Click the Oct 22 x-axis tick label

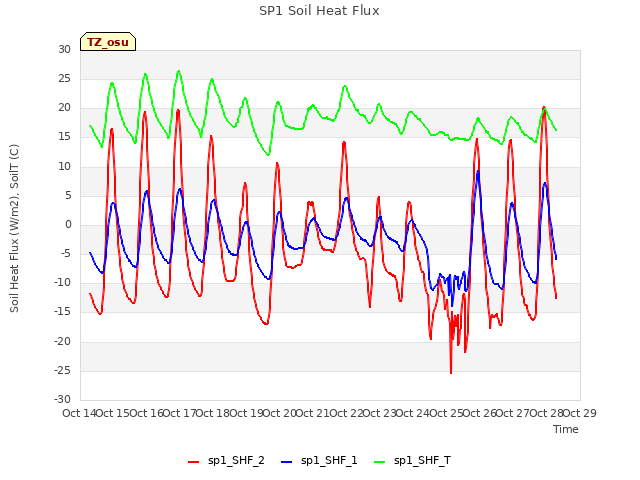[x=346, y=413]
